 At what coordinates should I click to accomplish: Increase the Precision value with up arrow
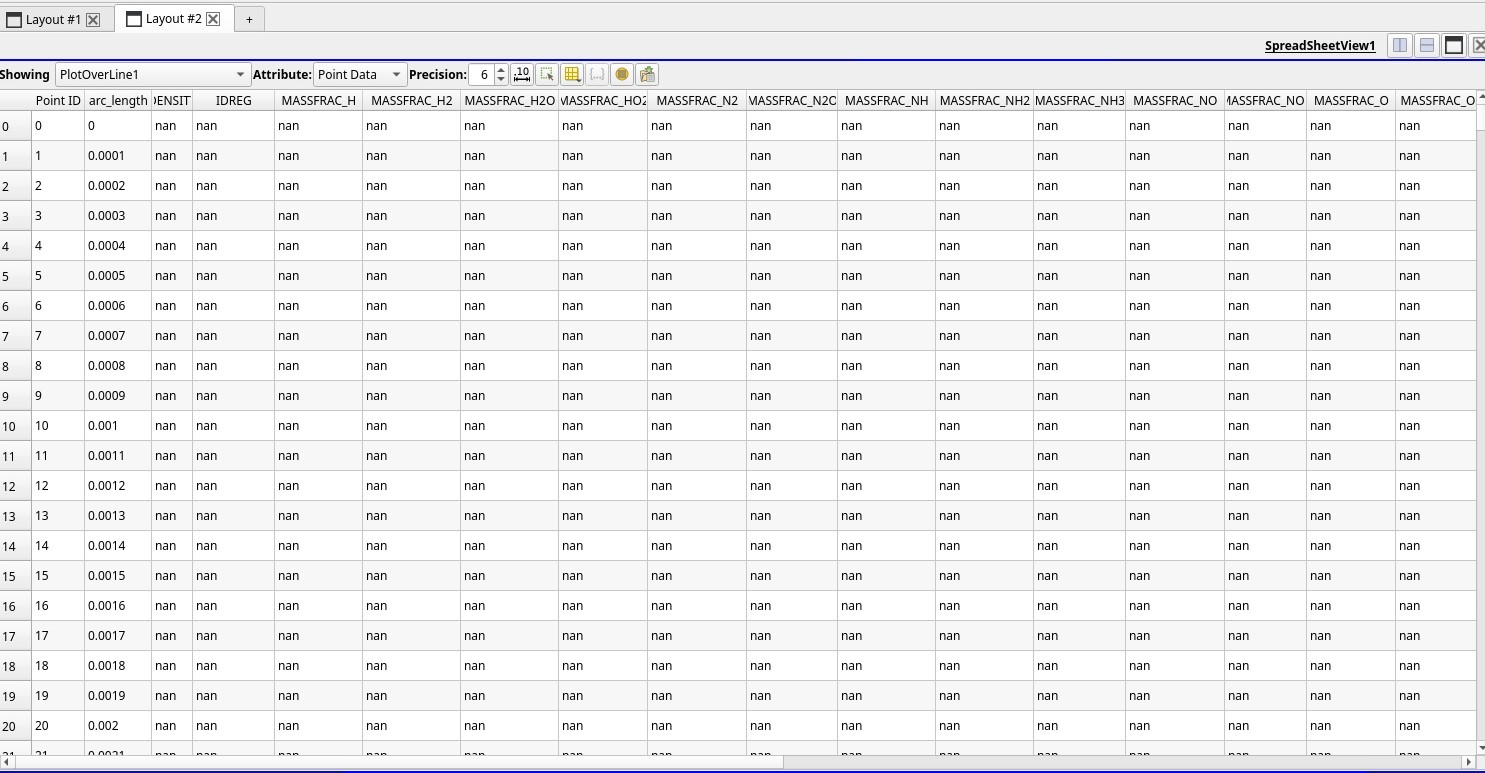pyautogui.click(x=501, y=69)
